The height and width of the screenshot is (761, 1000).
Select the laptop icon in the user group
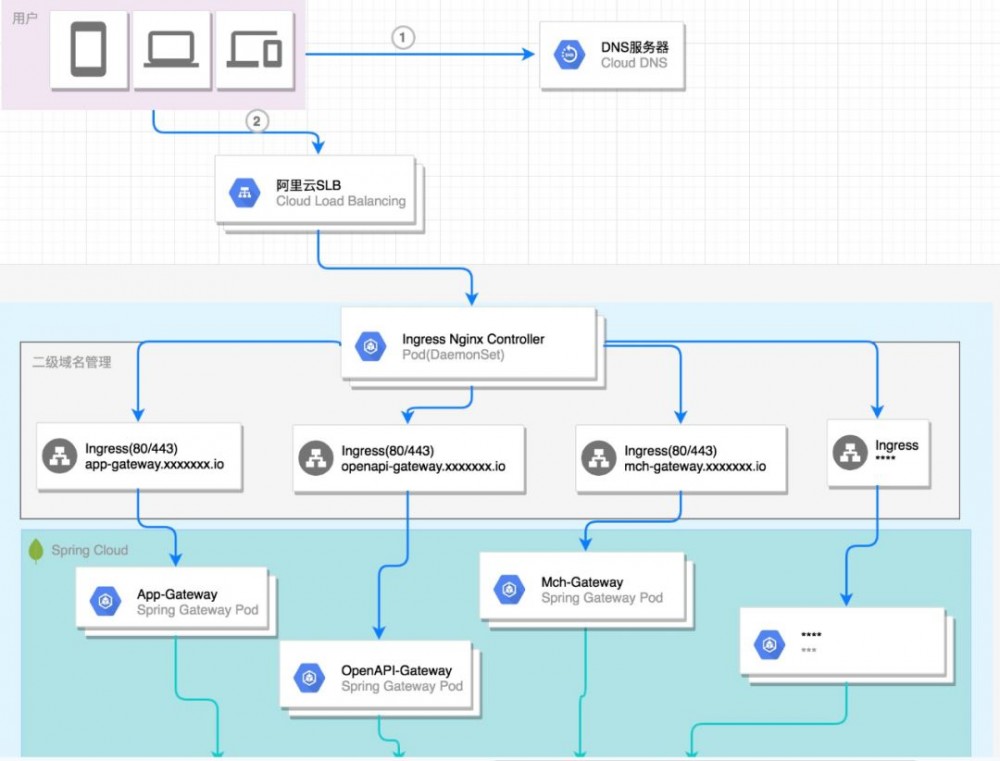click(171, 48)
